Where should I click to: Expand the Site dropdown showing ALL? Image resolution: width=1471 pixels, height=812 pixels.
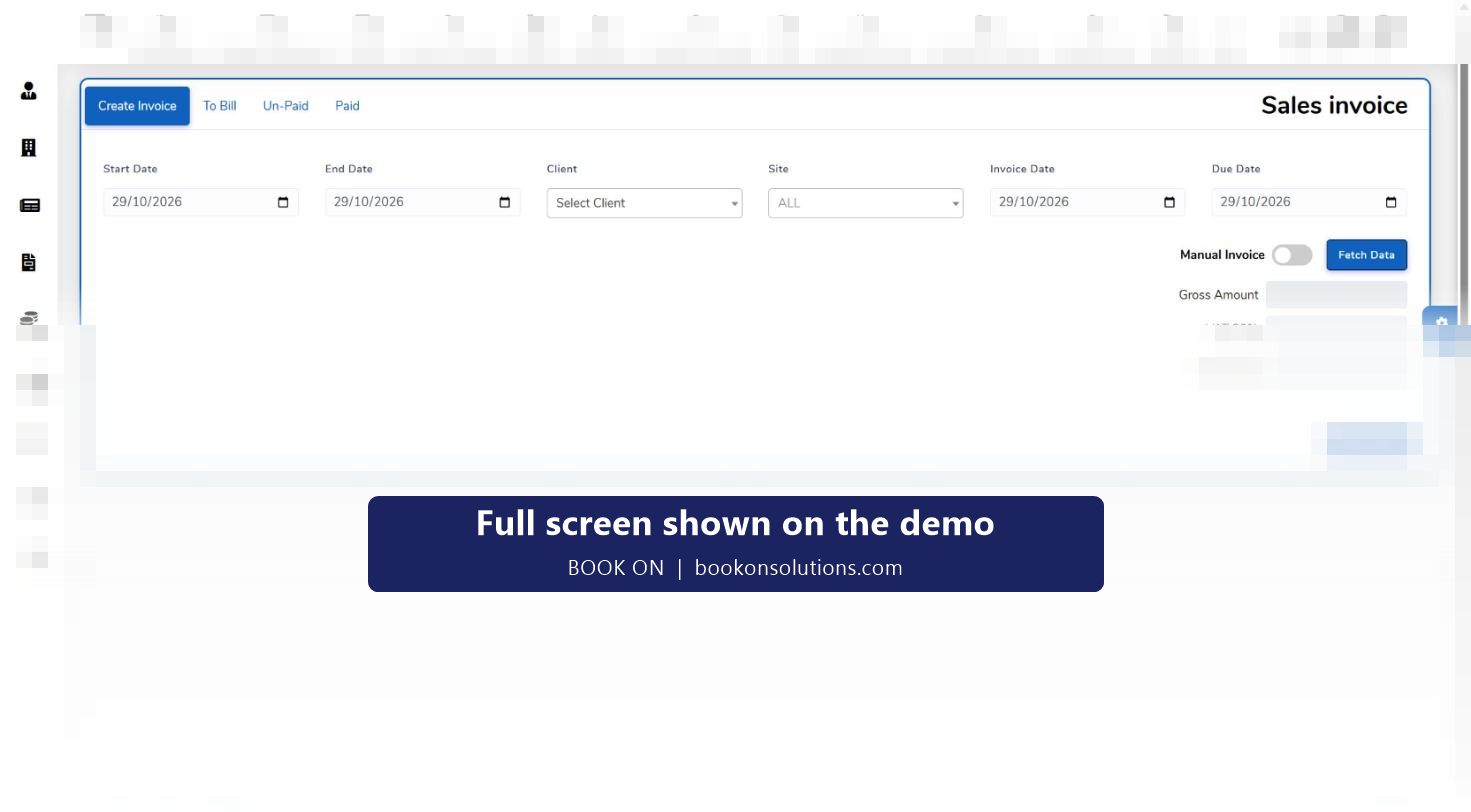(x=866, y=203)
